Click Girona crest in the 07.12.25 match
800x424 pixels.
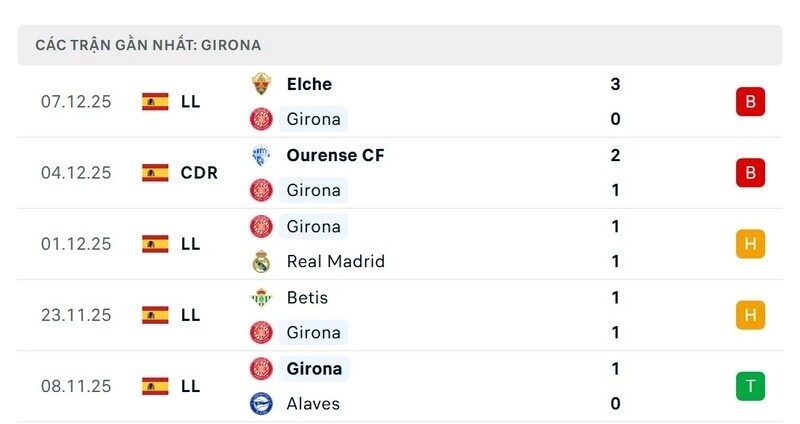click(x=261, y=119)
